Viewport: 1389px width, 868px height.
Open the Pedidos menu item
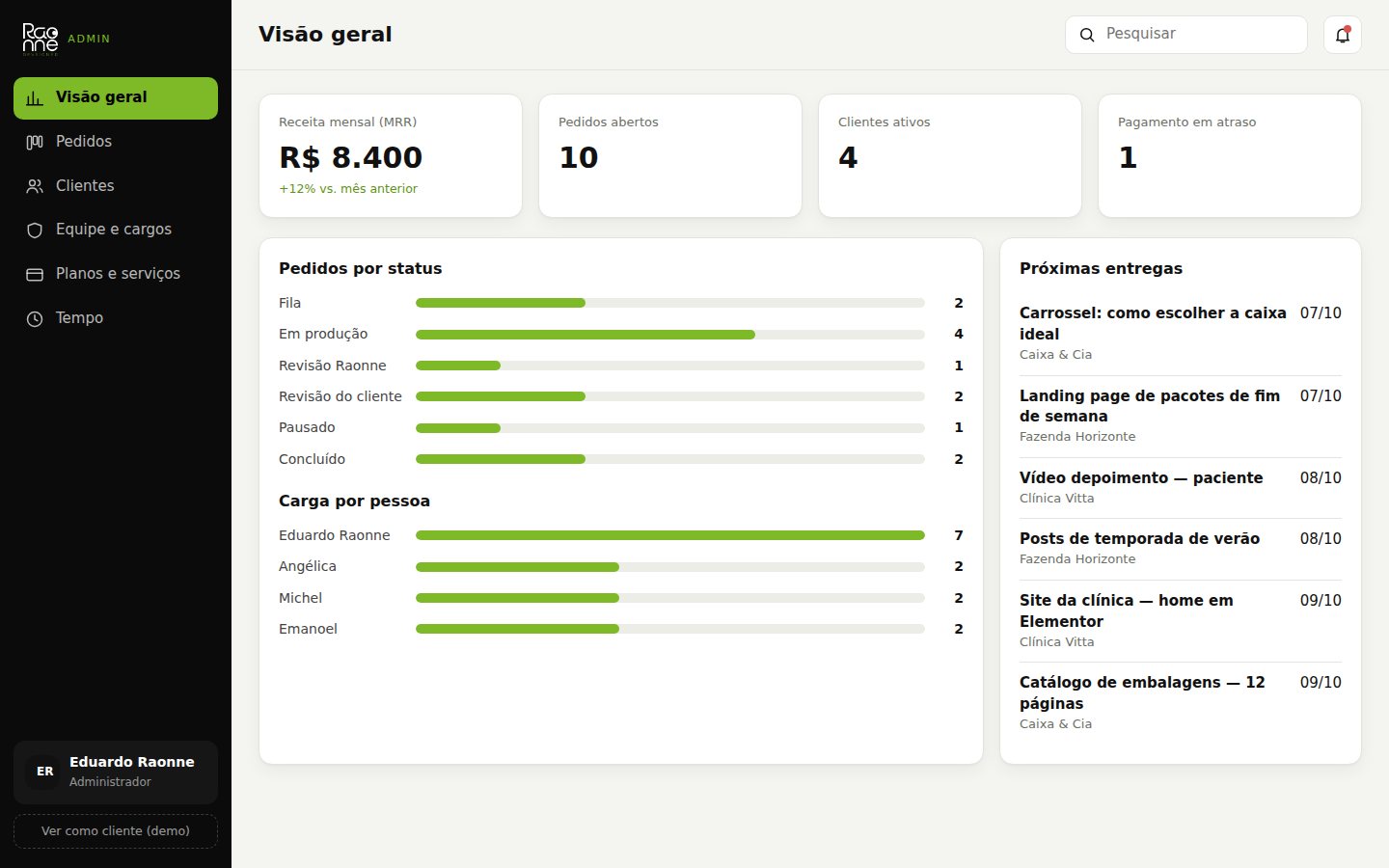click(116, 142)
